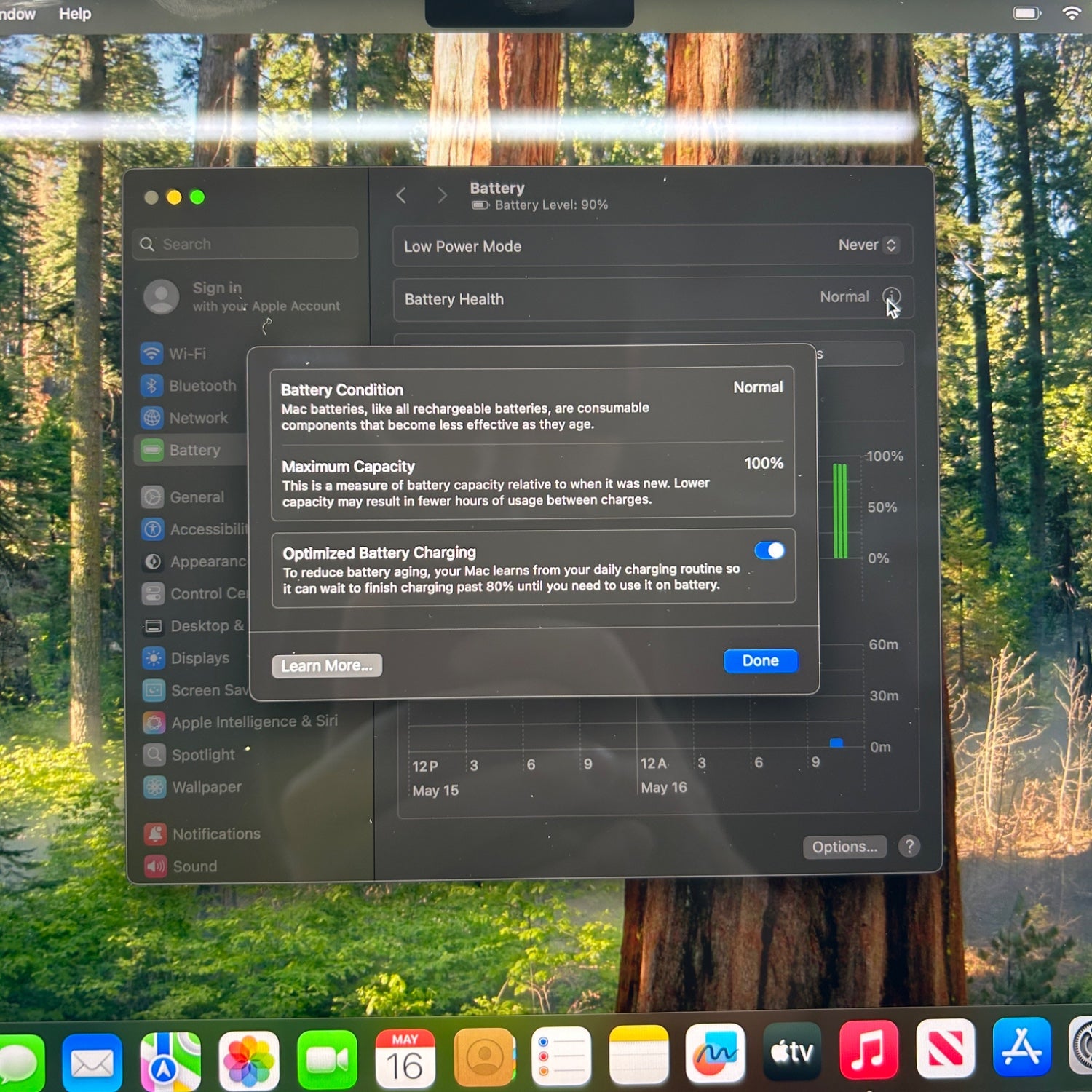
Task: Click the Search field in the sidebar
Action: coord(246,244)
